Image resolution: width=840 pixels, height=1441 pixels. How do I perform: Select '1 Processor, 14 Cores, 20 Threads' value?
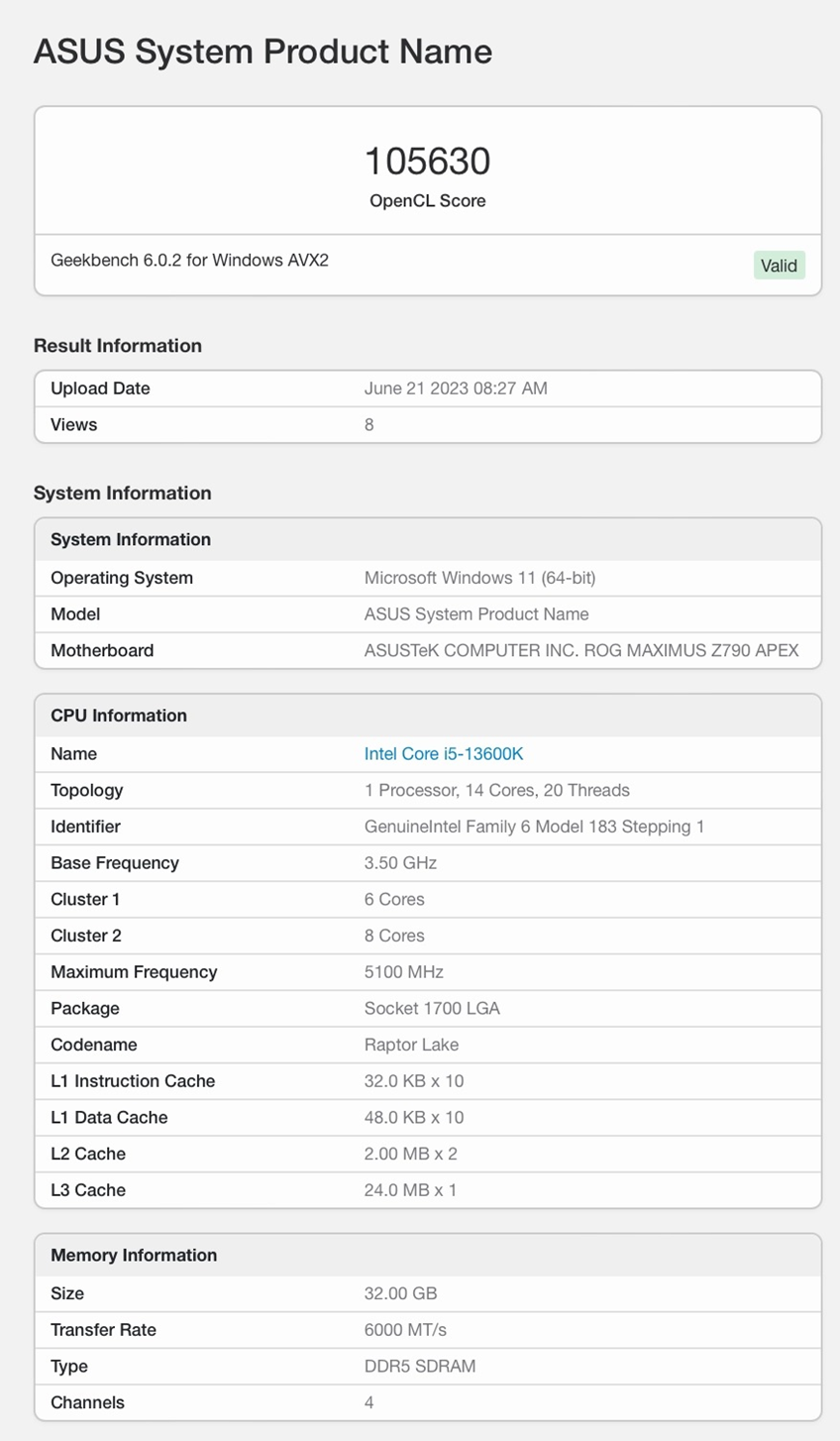(497, 790)
